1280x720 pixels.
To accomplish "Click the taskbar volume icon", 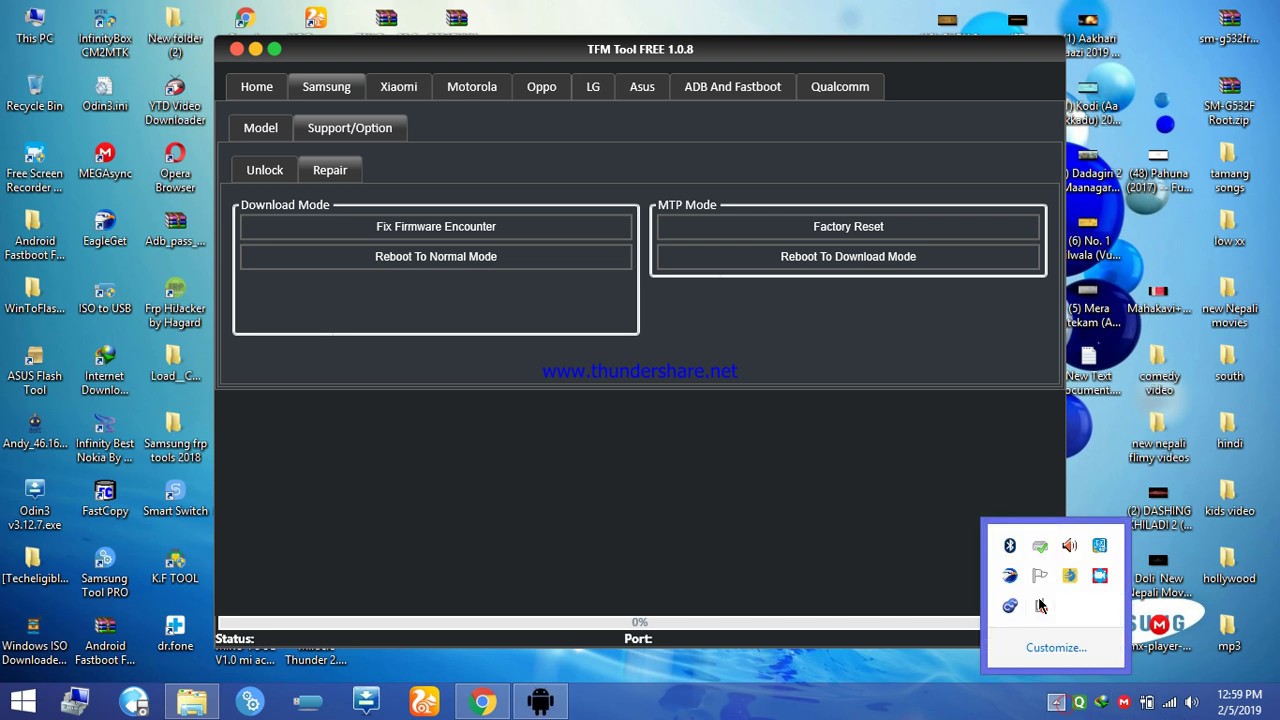I will click(1192, 703).
